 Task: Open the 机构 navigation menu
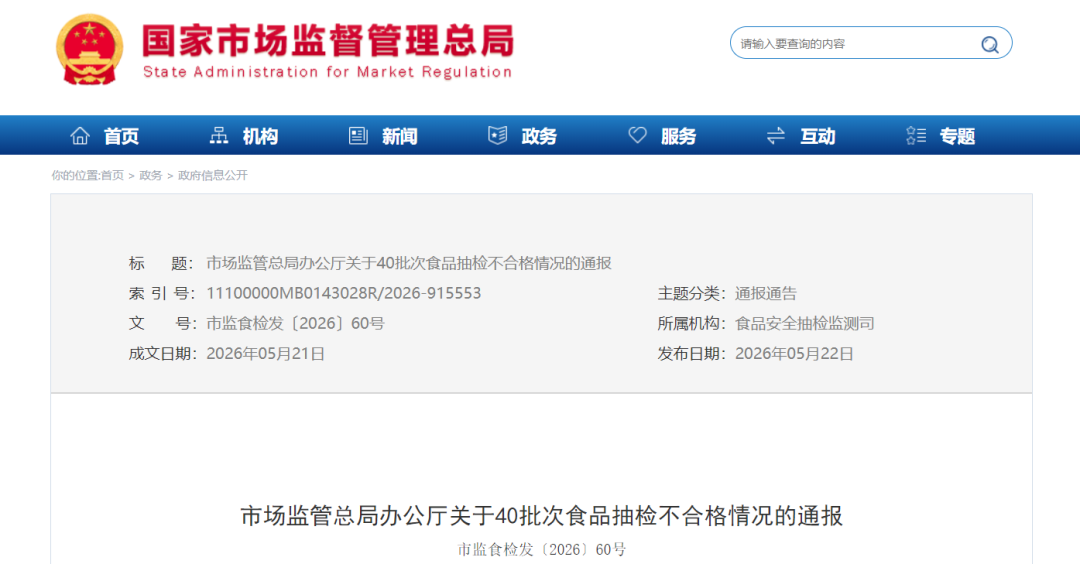(260, 136)
